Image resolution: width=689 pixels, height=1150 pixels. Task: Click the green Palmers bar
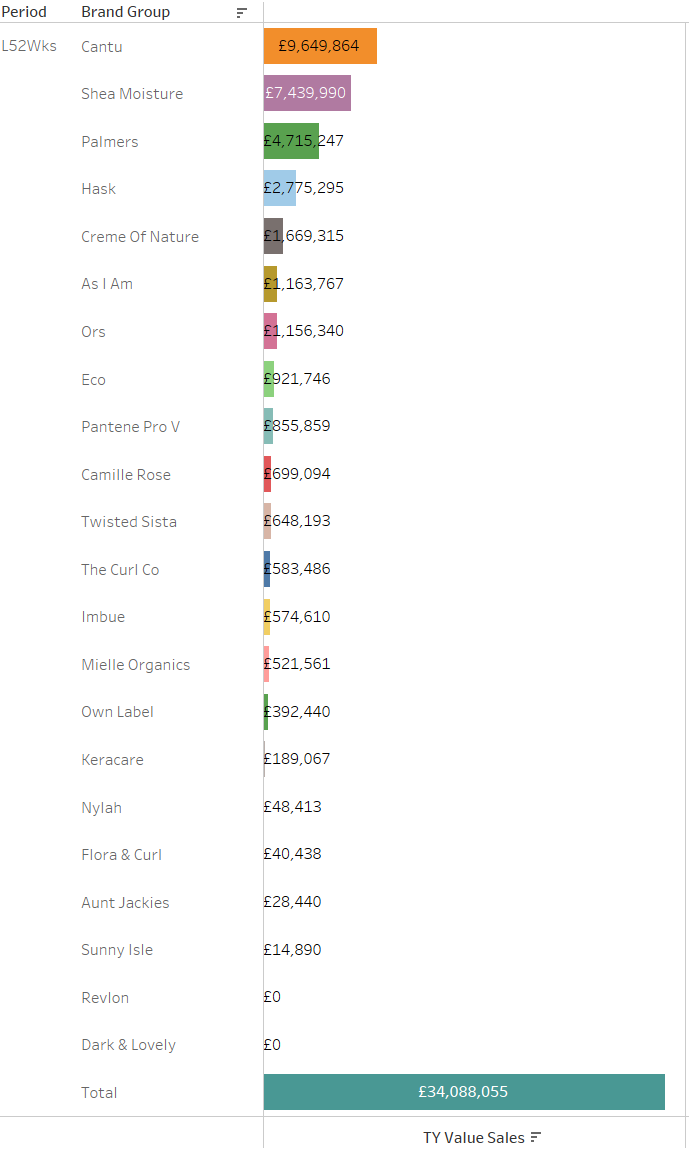pos(291,141)
